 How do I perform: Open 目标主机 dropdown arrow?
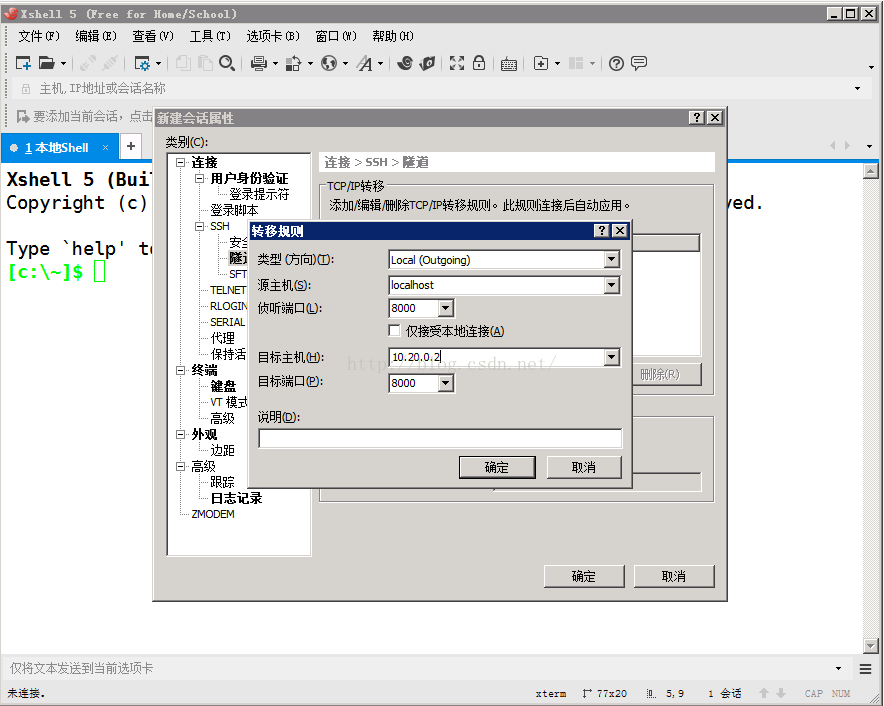pyautogui.click(x=611, y=357)
